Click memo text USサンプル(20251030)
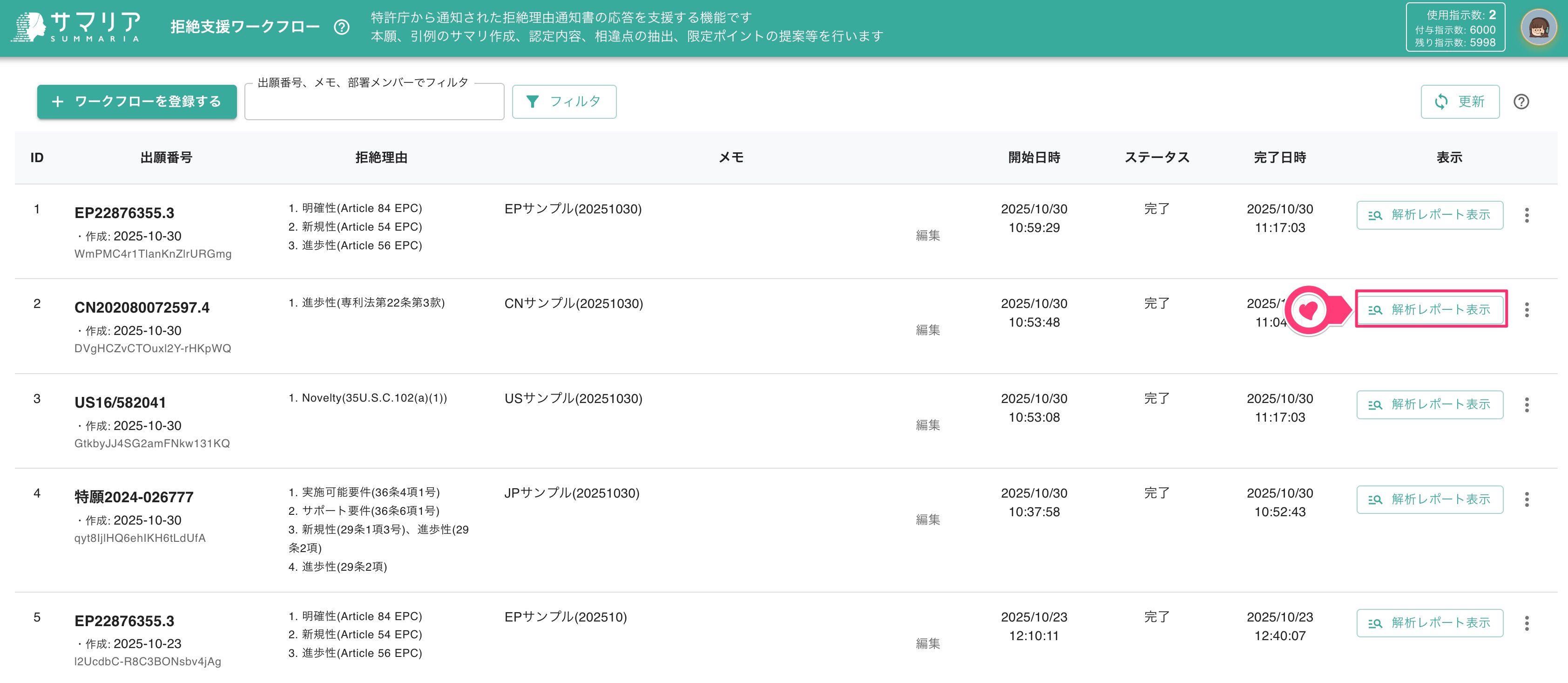This screenshot has height=683, width=1568. [x=574, y=398]
